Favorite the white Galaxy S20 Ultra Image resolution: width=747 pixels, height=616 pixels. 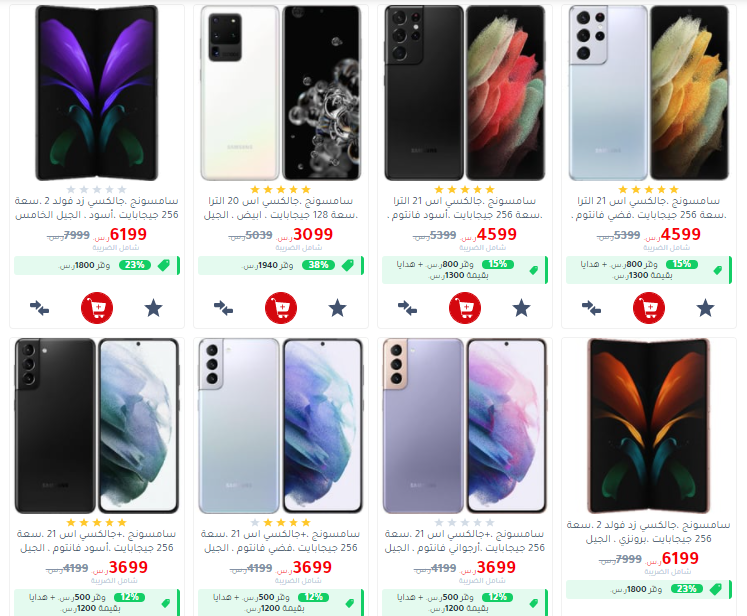(x=337, y=308)
